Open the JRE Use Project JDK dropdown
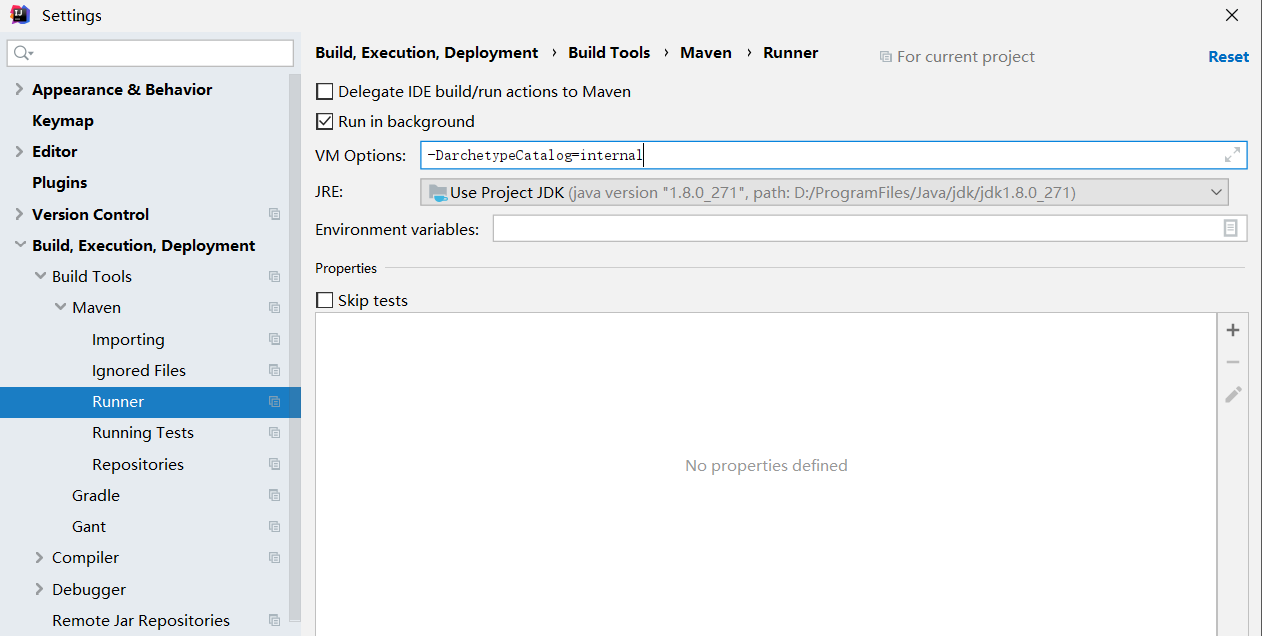 pyautogui.click(x=824, y=192)
